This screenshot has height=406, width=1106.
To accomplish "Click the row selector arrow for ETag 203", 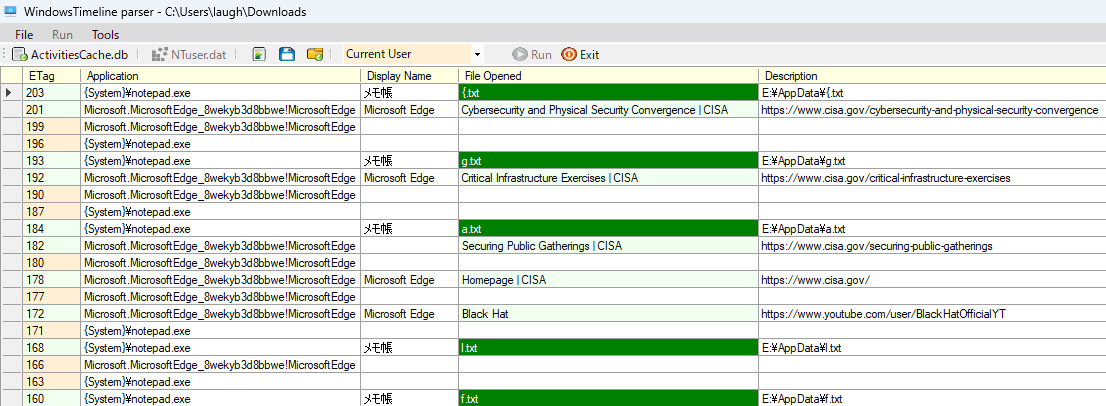I will click(11, 92).
